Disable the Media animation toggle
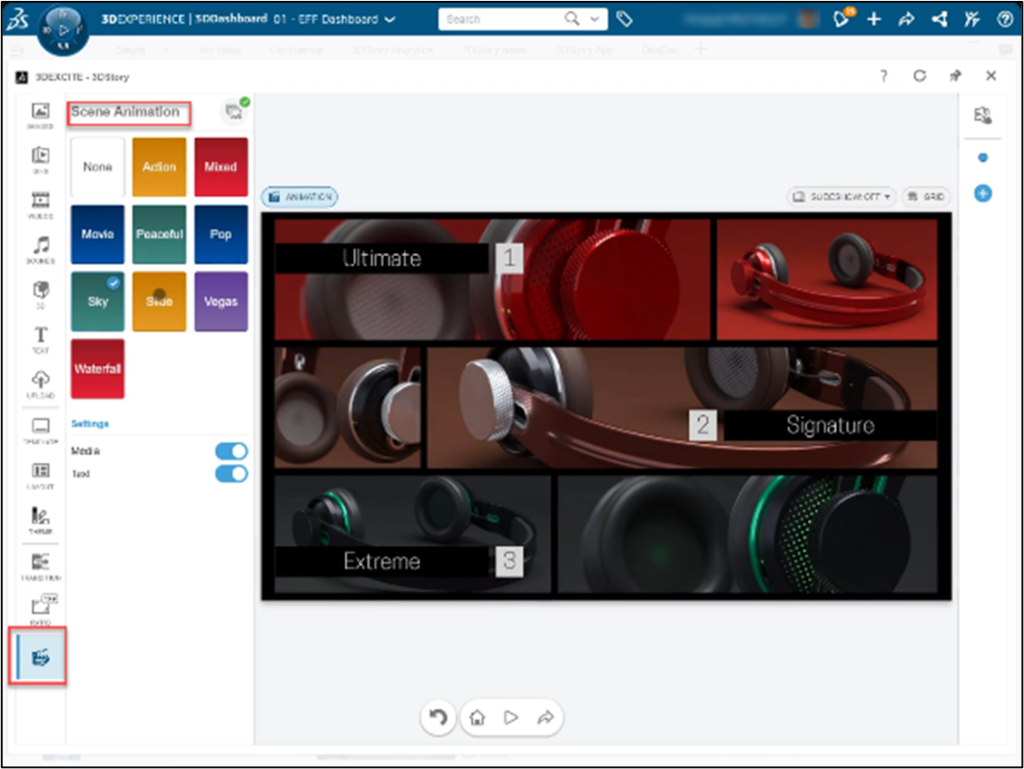The height and width of the screenshot is (769, 1024). point(231,451)
